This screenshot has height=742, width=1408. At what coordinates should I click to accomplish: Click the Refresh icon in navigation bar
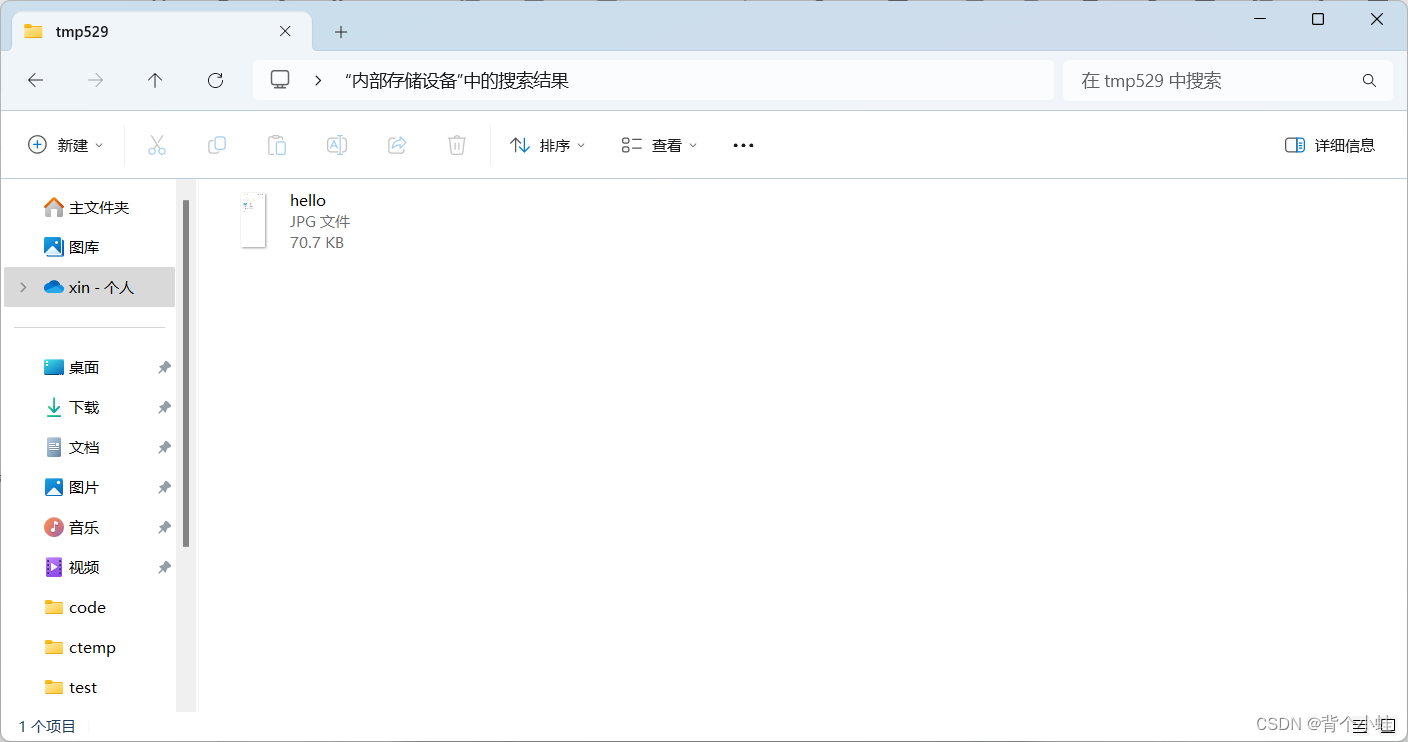click(215, 80)
